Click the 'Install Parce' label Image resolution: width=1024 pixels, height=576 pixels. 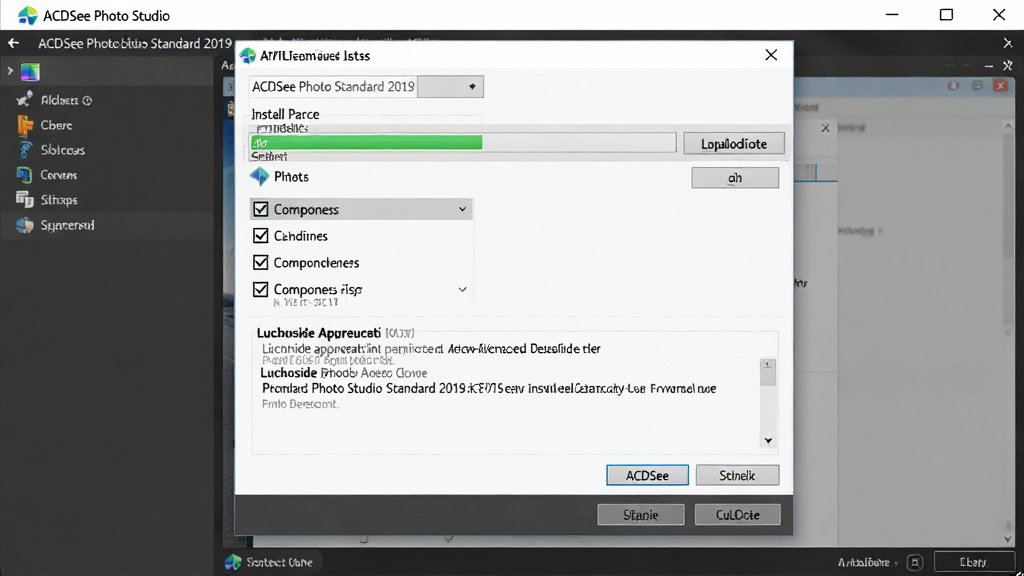285,114
